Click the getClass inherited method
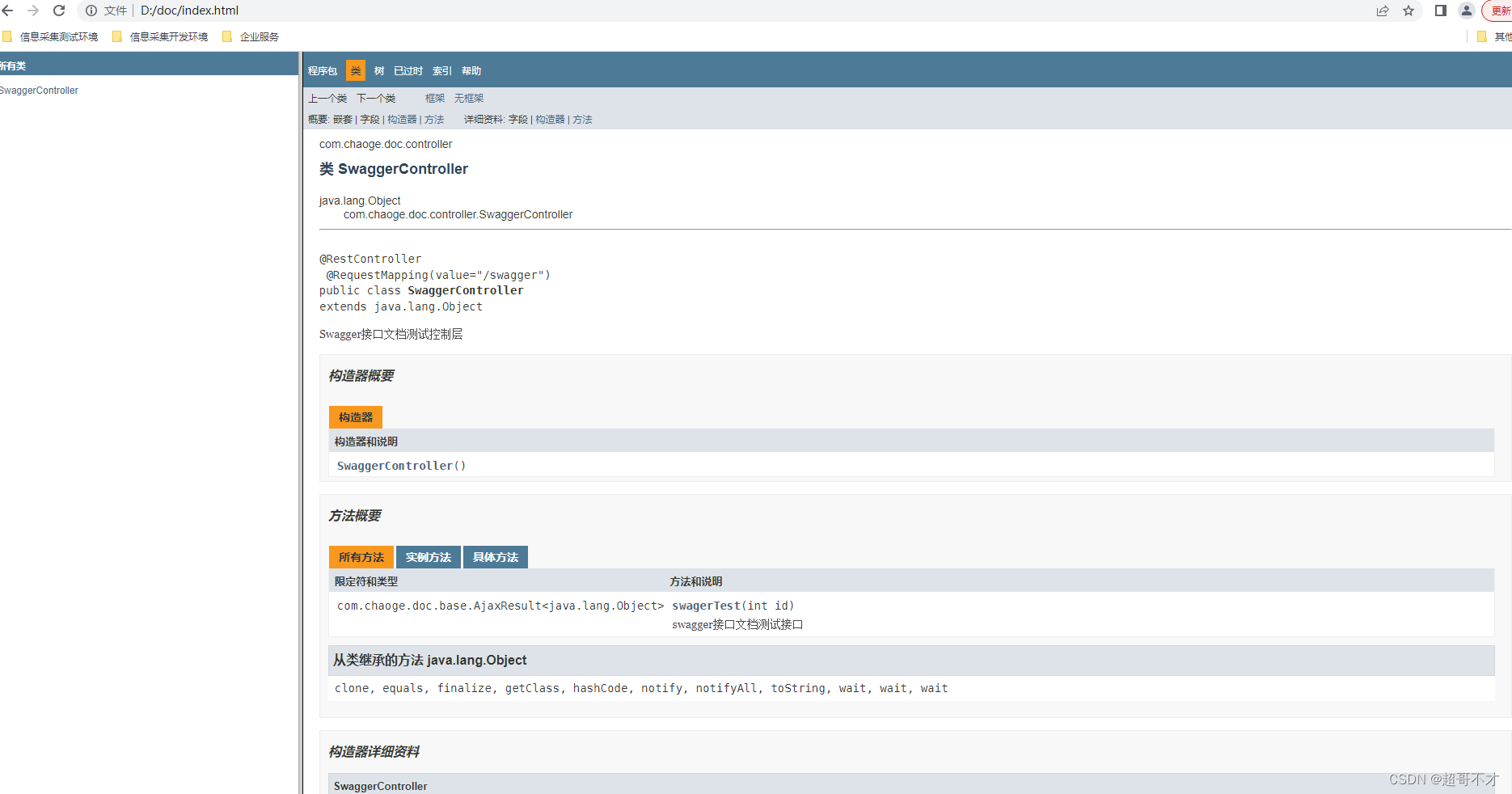 coord(532,688)
